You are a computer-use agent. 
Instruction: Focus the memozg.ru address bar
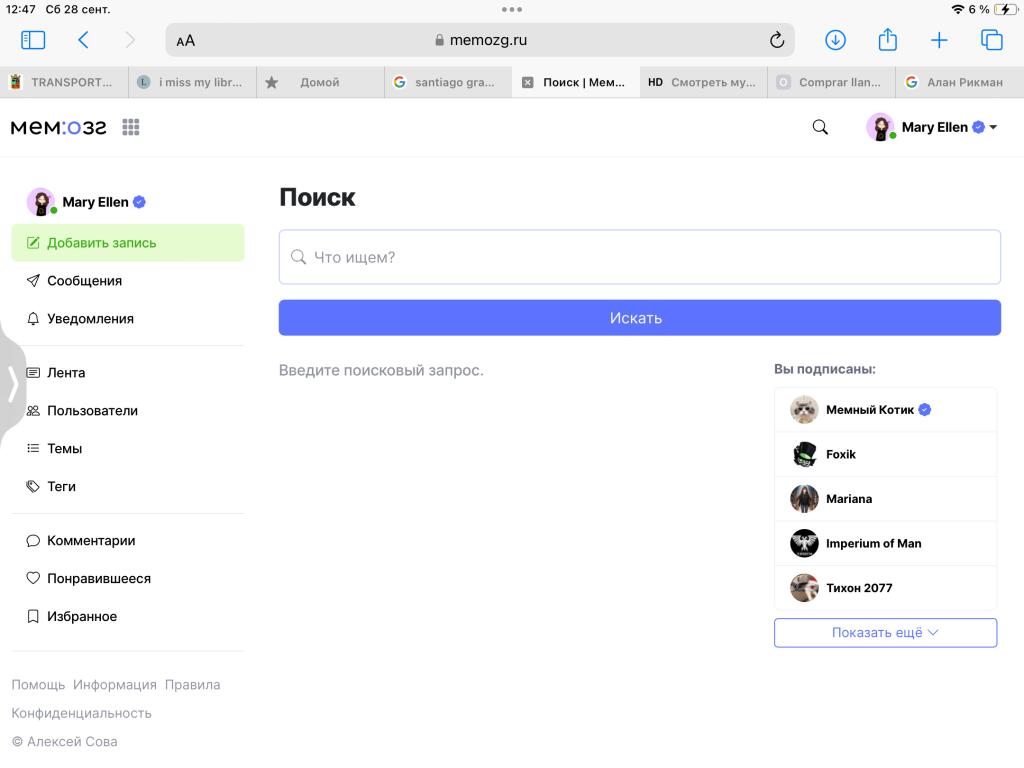(480, 40)
